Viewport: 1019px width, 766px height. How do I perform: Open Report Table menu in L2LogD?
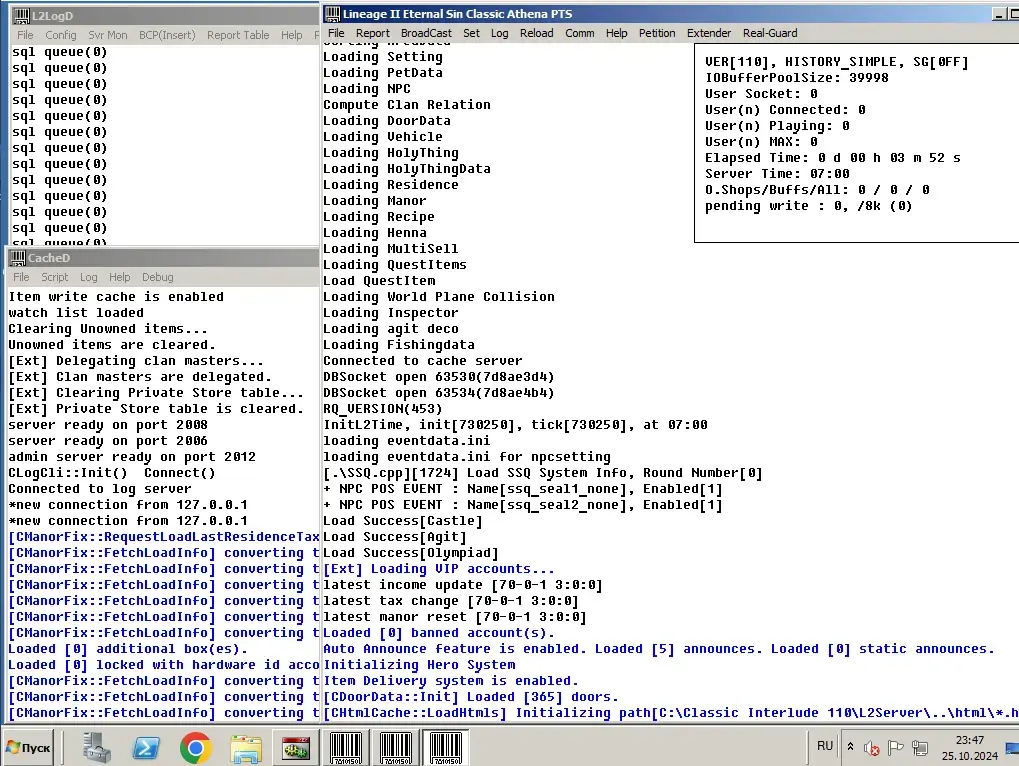pyautogui.click(x=238, y=35)
